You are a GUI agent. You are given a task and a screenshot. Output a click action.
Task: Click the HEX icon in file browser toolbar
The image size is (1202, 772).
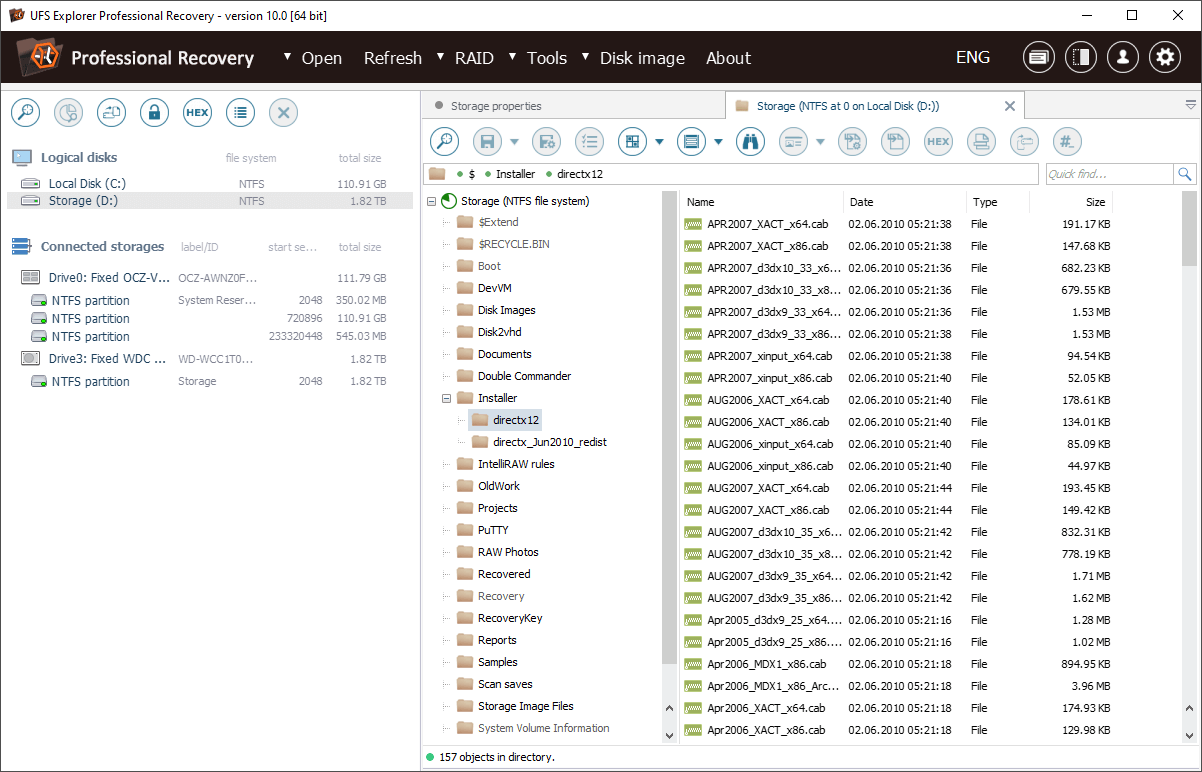(x=938, y=142)
